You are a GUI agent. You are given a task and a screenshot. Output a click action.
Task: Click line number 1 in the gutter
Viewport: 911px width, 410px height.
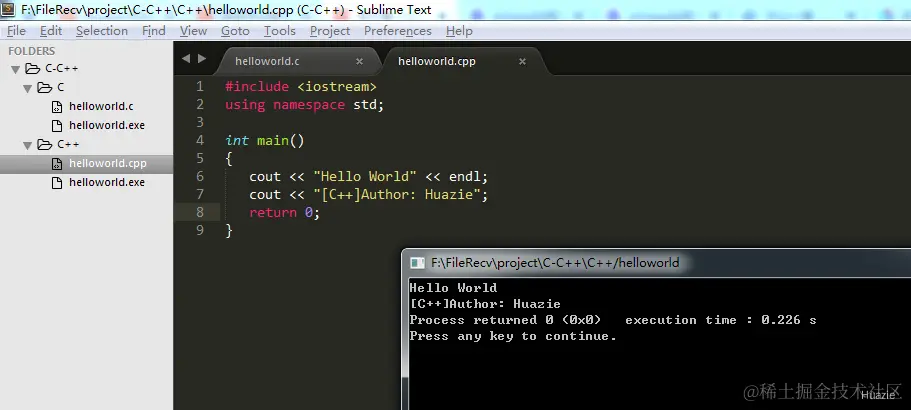tap(200, 87)
